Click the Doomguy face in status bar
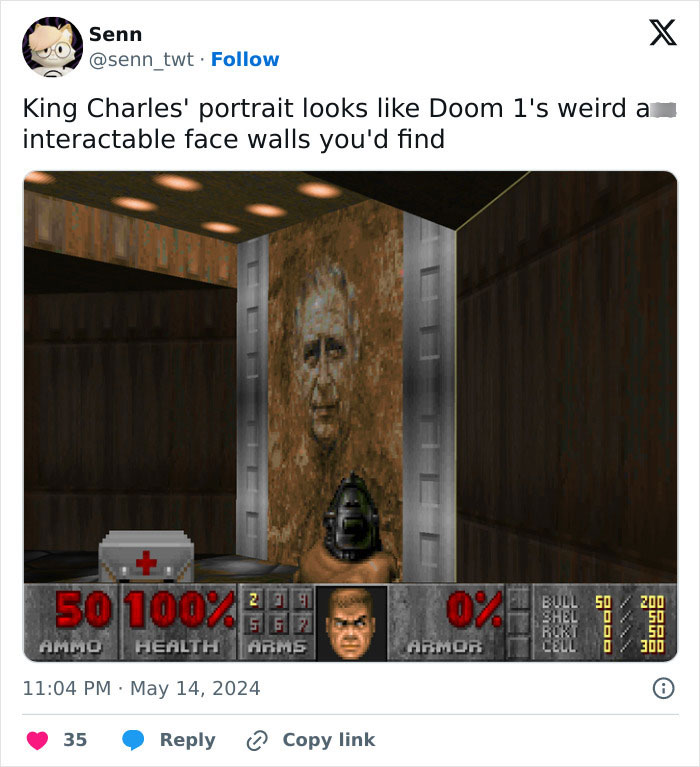700x767 pixels. 351,623
